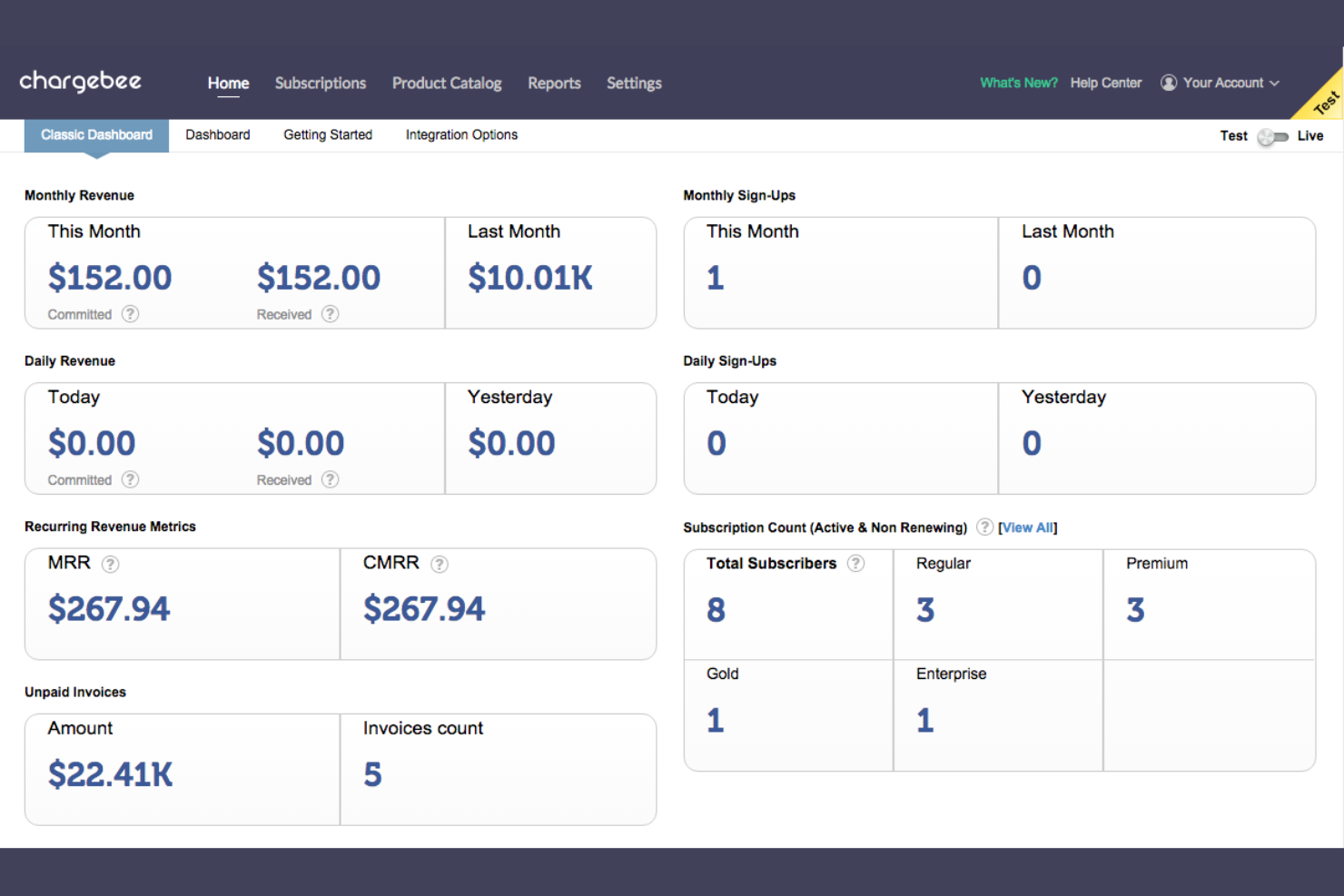Click the Your Account user avatar icon
The height and width of the screenshot is (896, 1344).
point(1169,83)
